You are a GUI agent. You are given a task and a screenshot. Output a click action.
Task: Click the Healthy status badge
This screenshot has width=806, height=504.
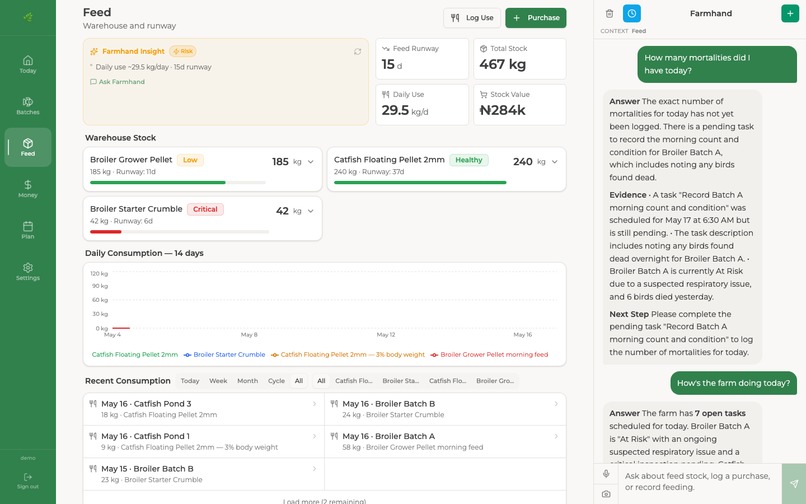[x=469, y=160]
